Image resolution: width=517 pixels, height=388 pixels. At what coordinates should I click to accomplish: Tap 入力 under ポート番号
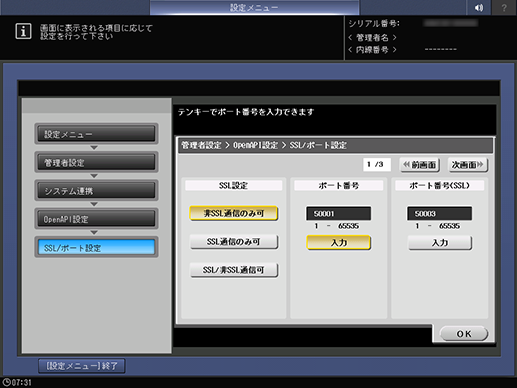point(339,243)
